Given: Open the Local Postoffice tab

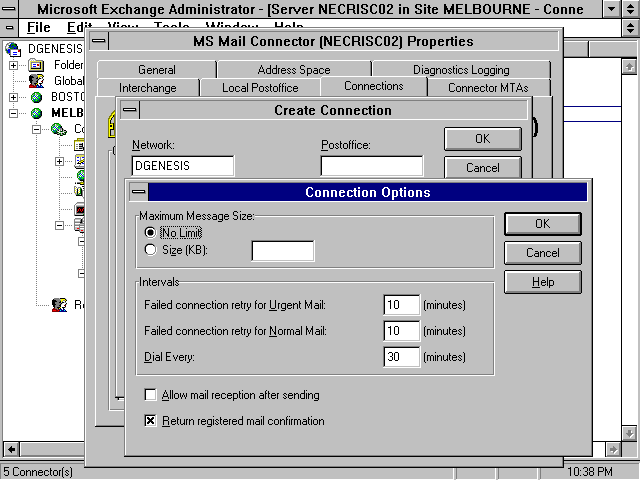Looking at the screenshot, I should point(260,88).
